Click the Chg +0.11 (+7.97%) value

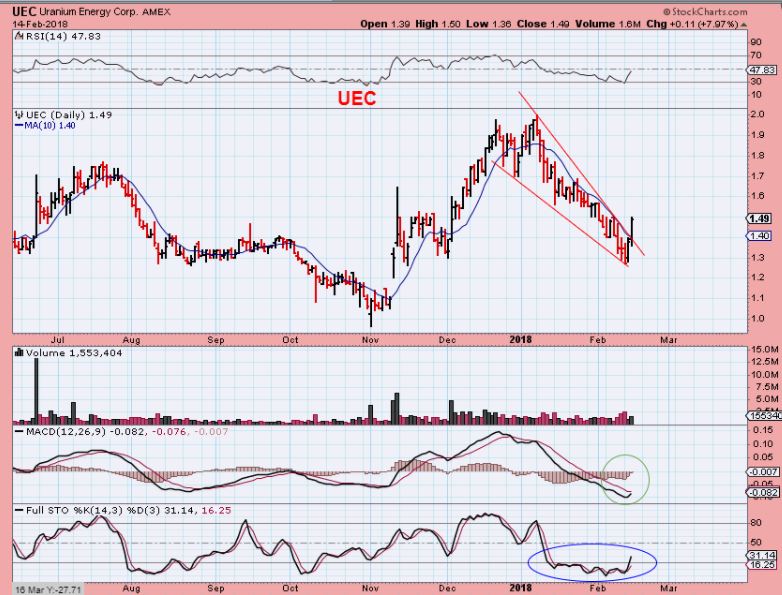tap(692, 24)
